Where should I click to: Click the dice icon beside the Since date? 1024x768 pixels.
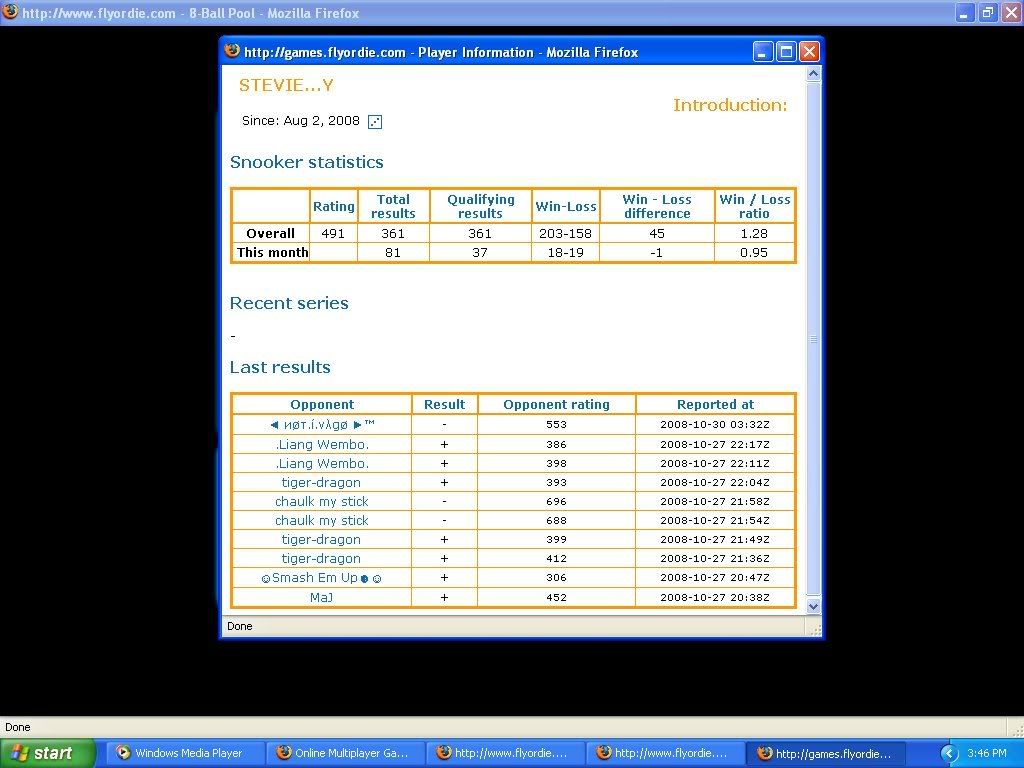[x=375, y=122]
